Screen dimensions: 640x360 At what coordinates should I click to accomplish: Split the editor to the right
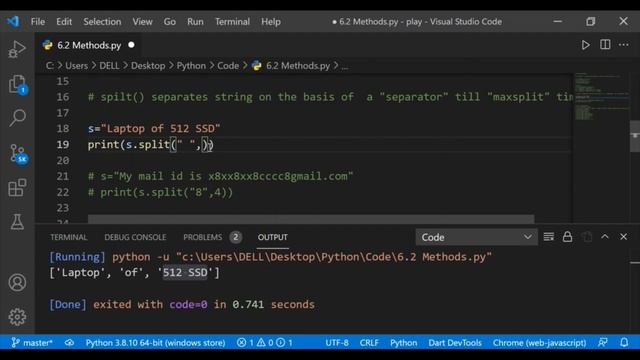(x=605, y=44)
